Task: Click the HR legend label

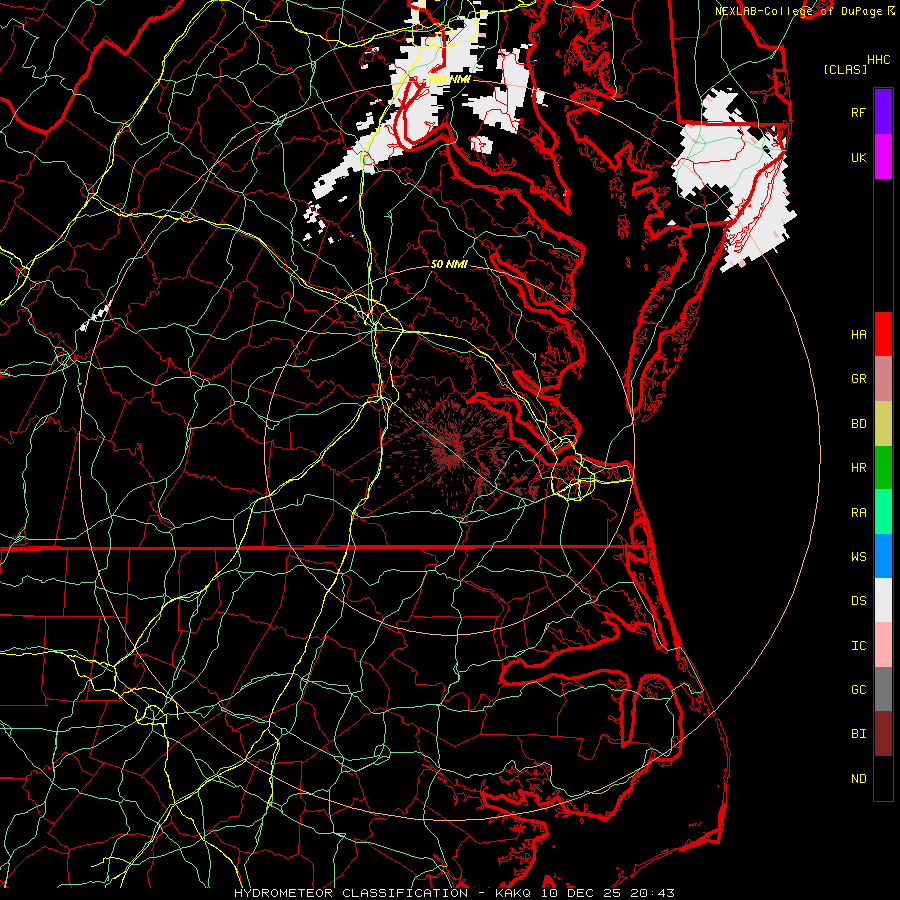Action: pyautogui.click(x=858, y=468)
